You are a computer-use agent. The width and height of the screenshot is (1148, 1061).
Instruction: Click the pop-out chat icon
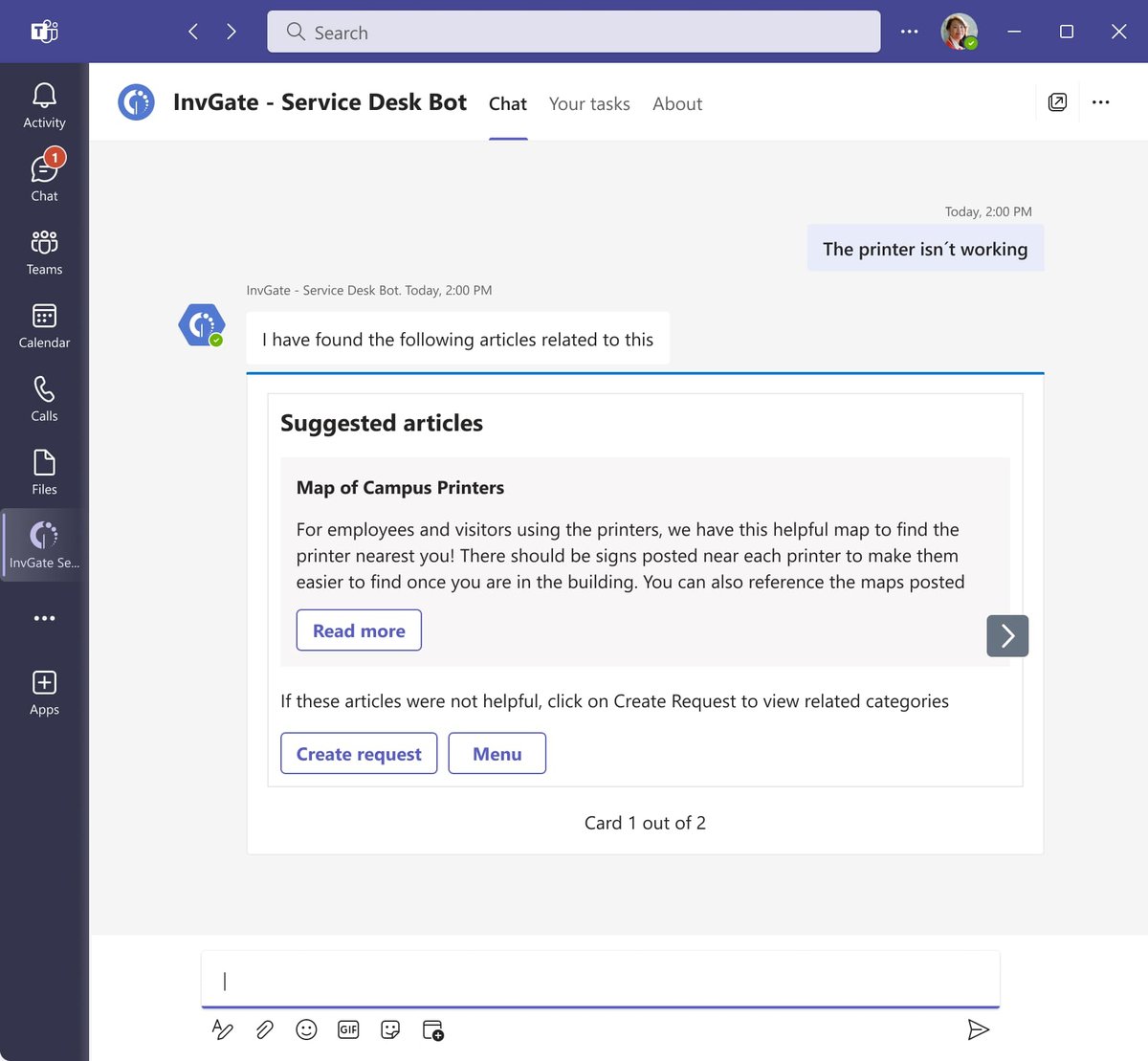[1058, 102]
